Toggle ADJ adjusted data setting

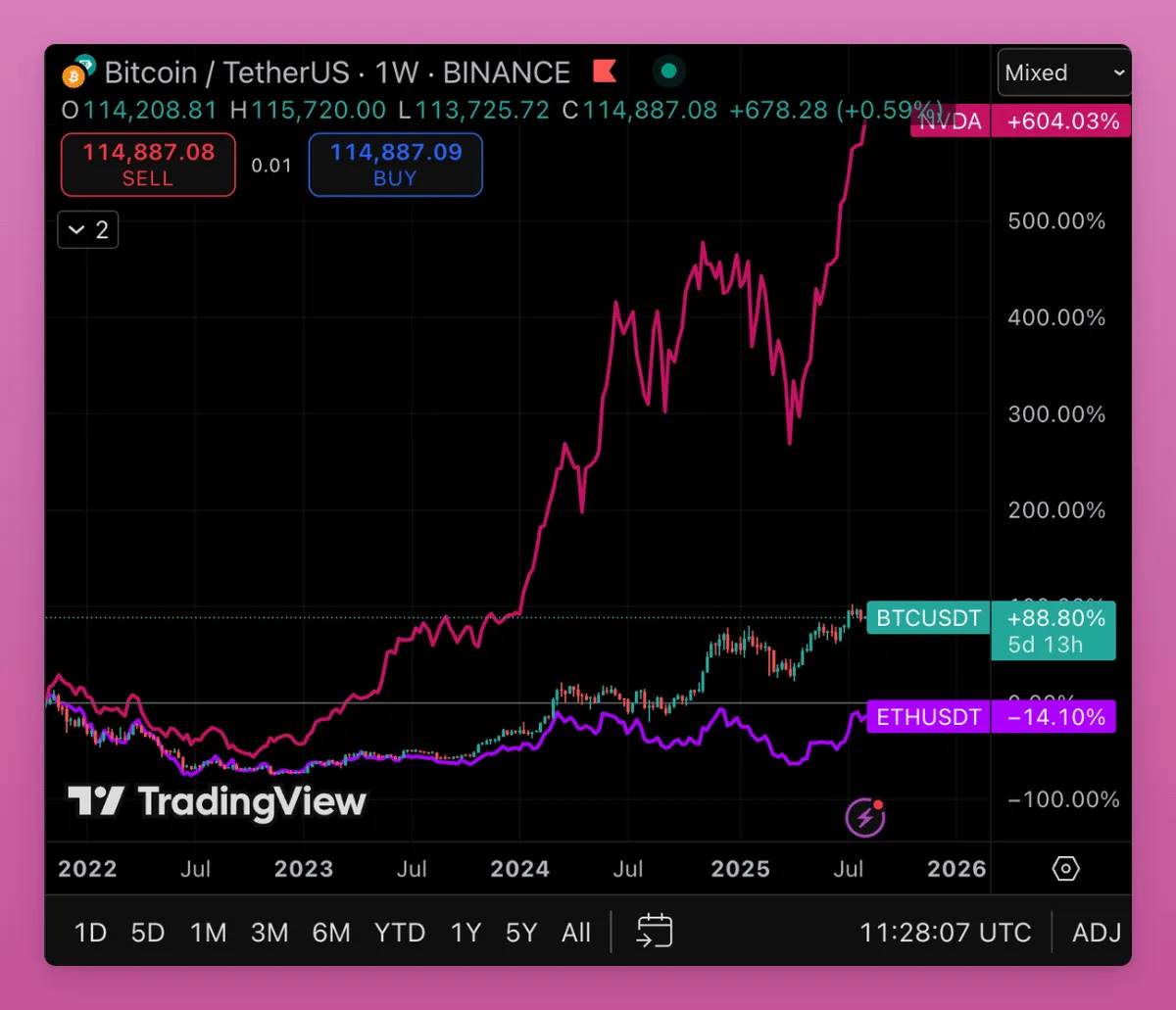[x=1097, y=932]
